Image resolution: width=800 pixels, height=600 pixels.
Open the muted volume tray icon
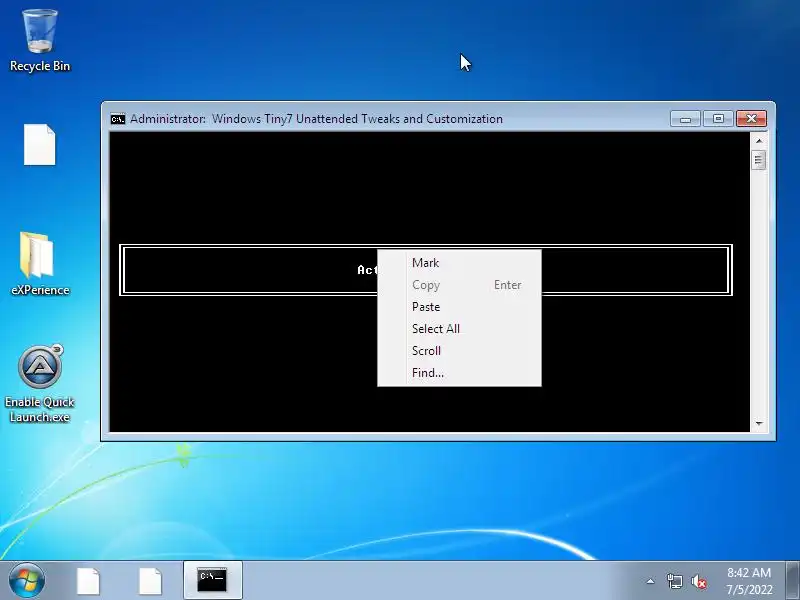[699, 581]
